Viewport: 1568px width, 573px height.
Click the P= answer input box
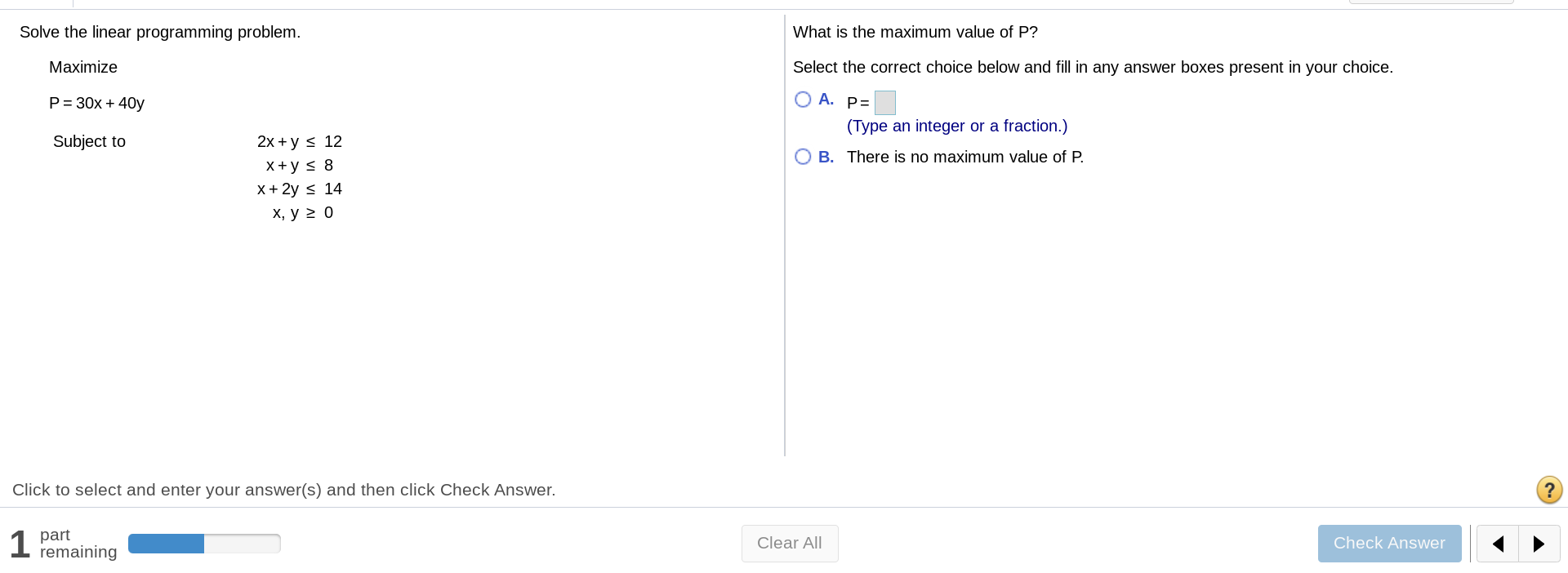(x=885, y=103)
